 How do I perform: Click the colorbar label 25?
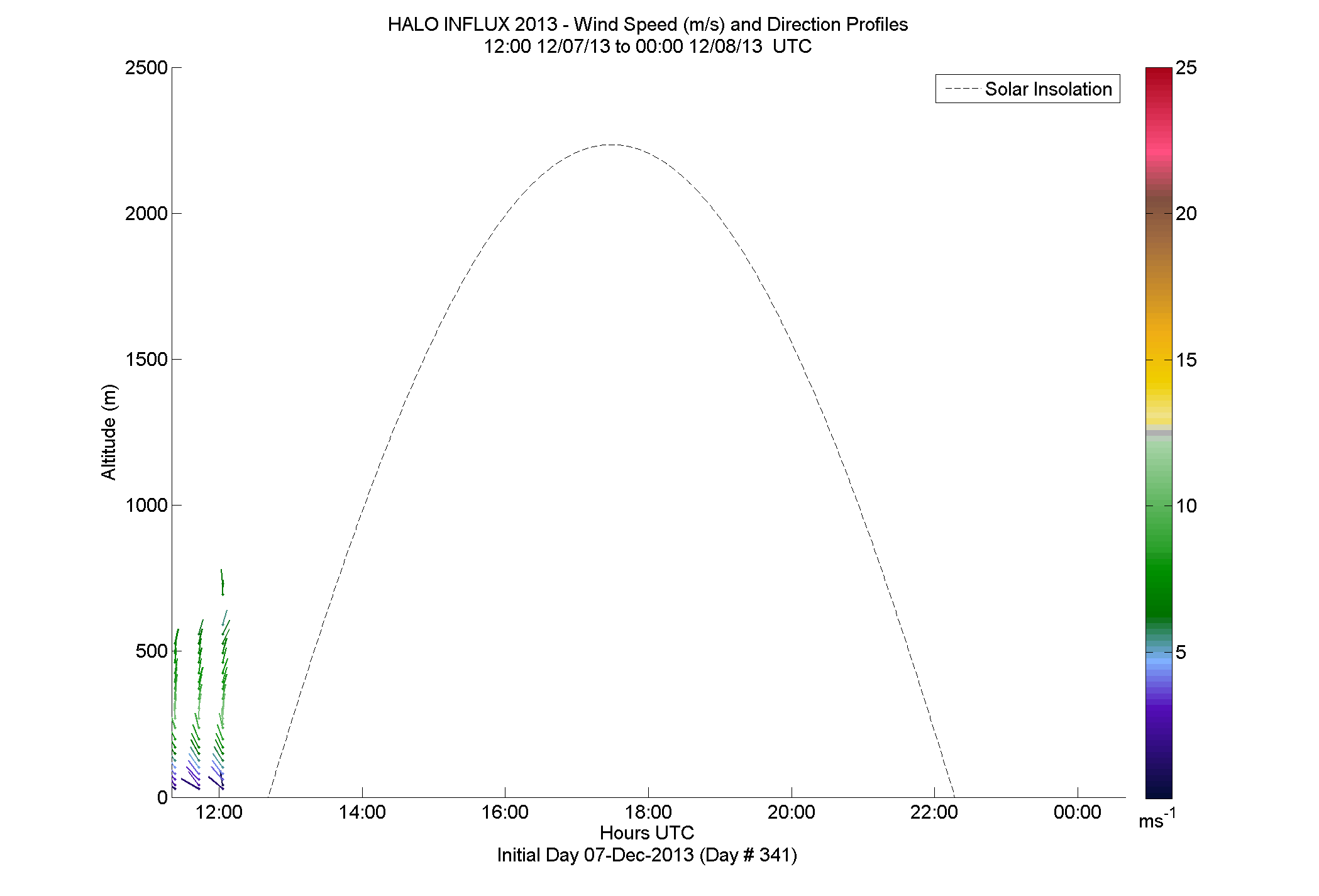tap(1186, 67)
